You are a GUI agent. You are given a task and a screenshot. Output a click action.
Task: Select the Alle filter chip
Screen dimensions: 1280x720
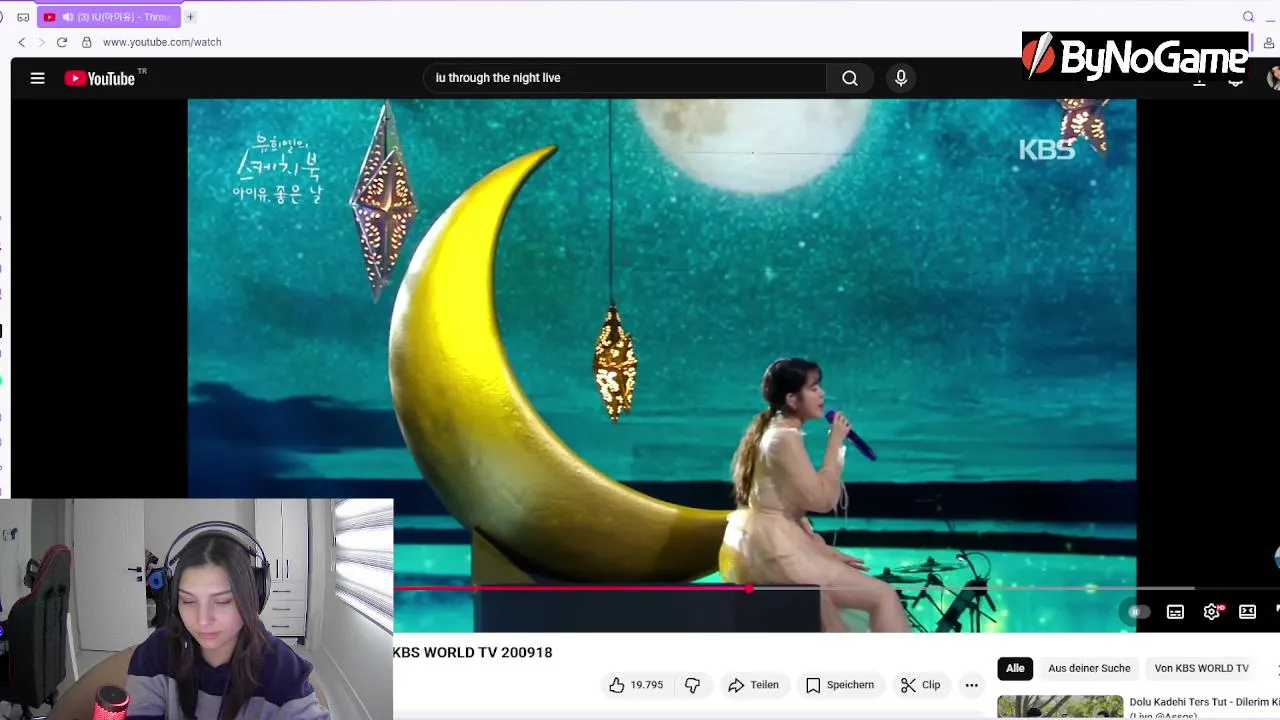click(1015, 668)
